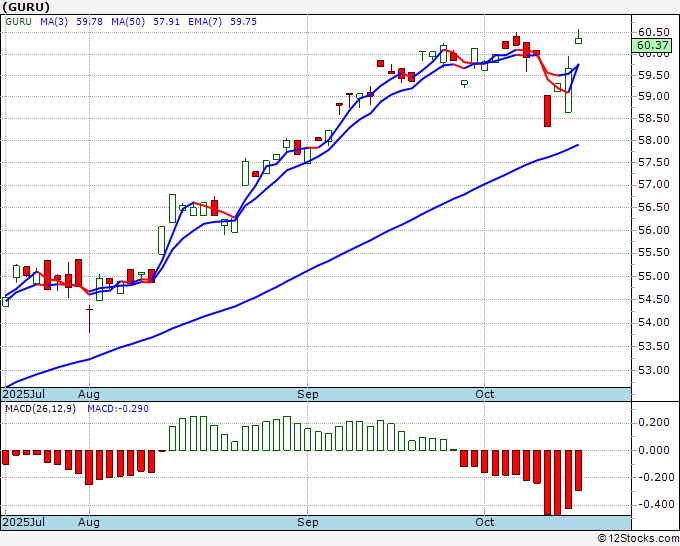This screenshot has width=680, height=546.
Task: Click the 57.00 price axis label
Action: [x=654, y=185]
